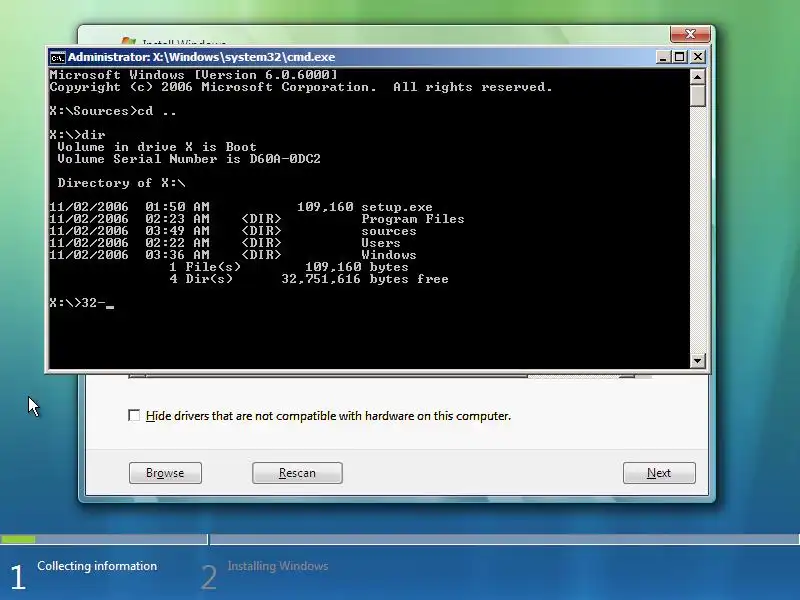The height and width of the screenshot is (600, 800).
Task: Close the Install Windows dialog behind
Action: 690,34
